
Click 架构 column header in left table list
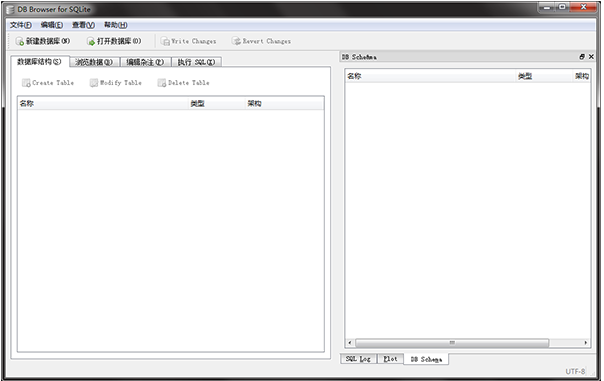[284, 104]
